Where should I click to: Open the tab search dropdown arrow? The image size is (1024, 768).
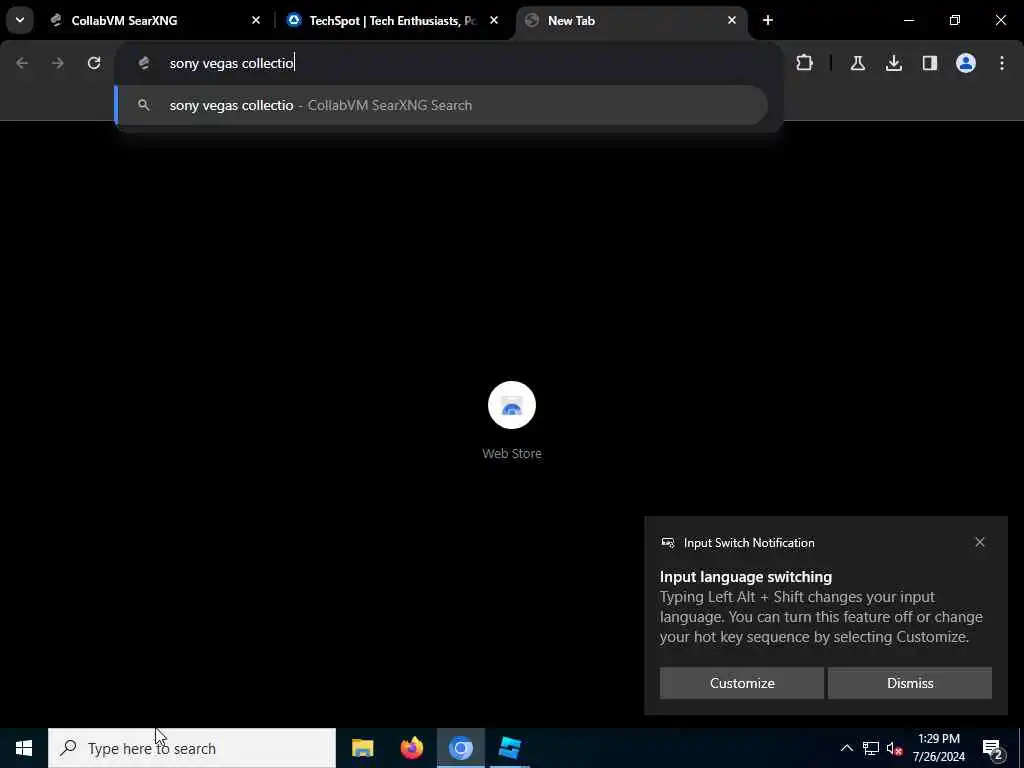[x=20, y=20]
